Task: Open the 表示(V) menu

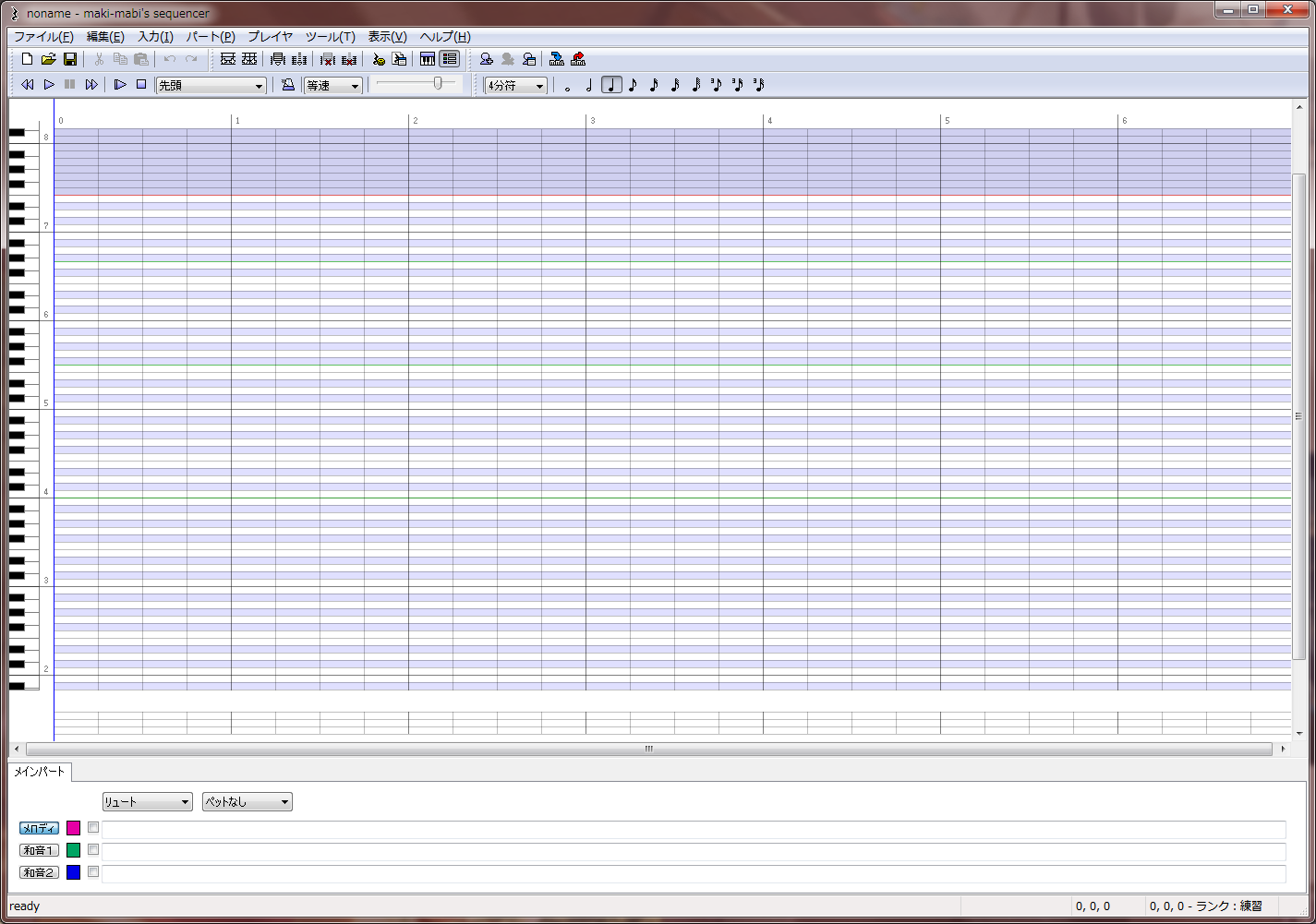Action: point(388,37)
